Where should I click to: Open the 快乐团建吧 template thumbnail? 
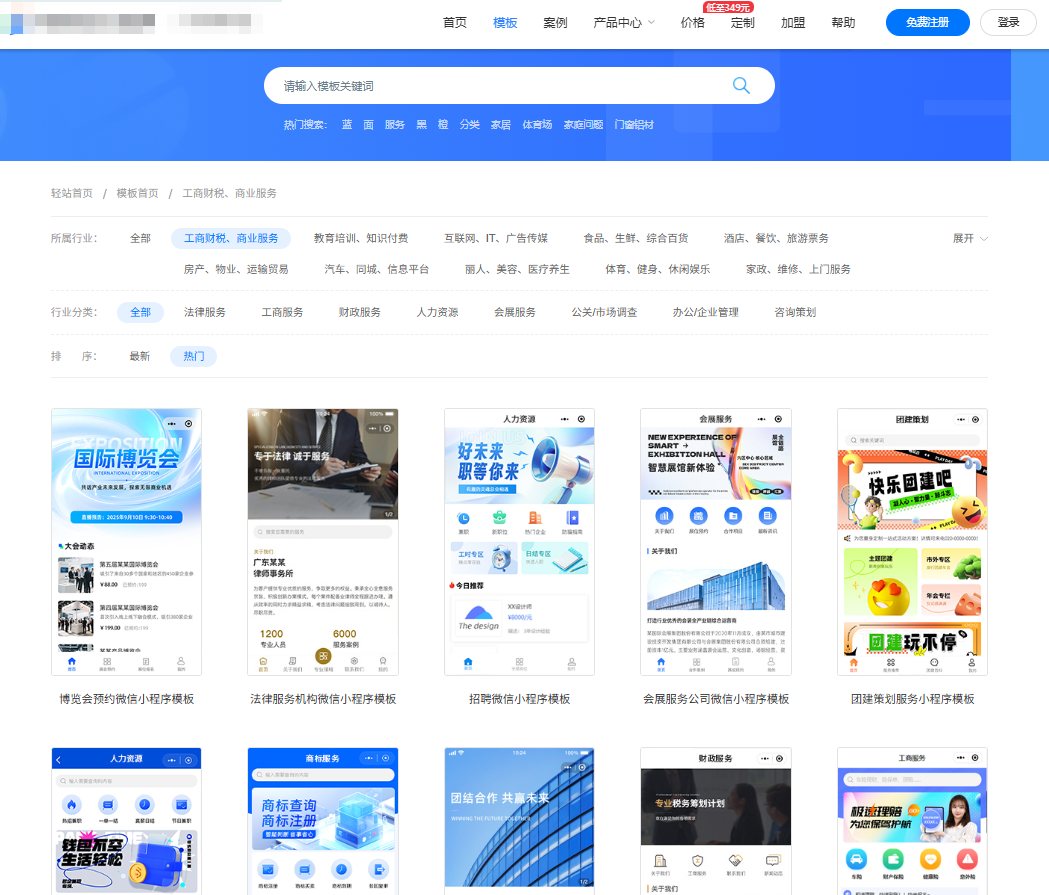click(913, 542)
